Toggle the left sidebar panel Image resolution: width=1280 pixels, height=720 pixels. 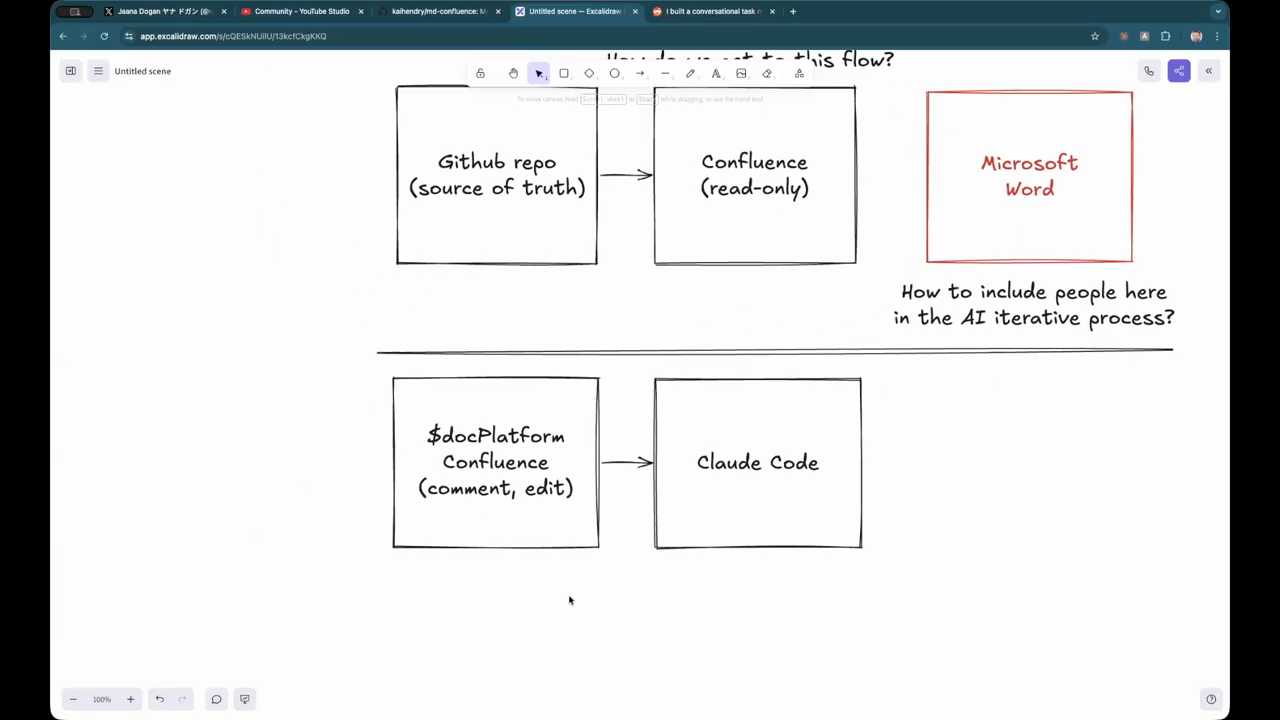click(x=71, y=71)
